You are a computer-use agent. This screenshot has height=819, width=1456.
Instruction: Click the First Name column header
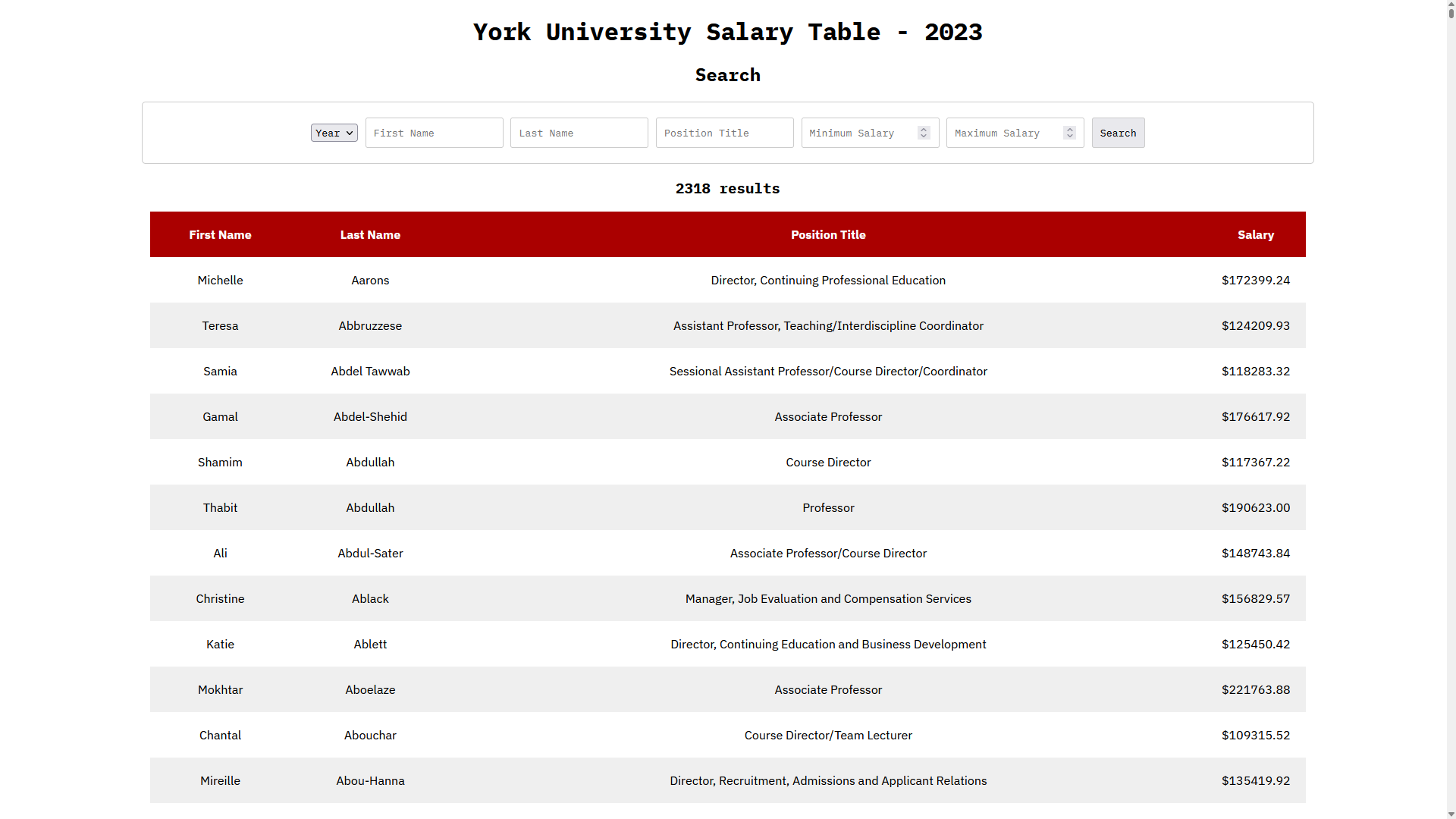(220, 234)
